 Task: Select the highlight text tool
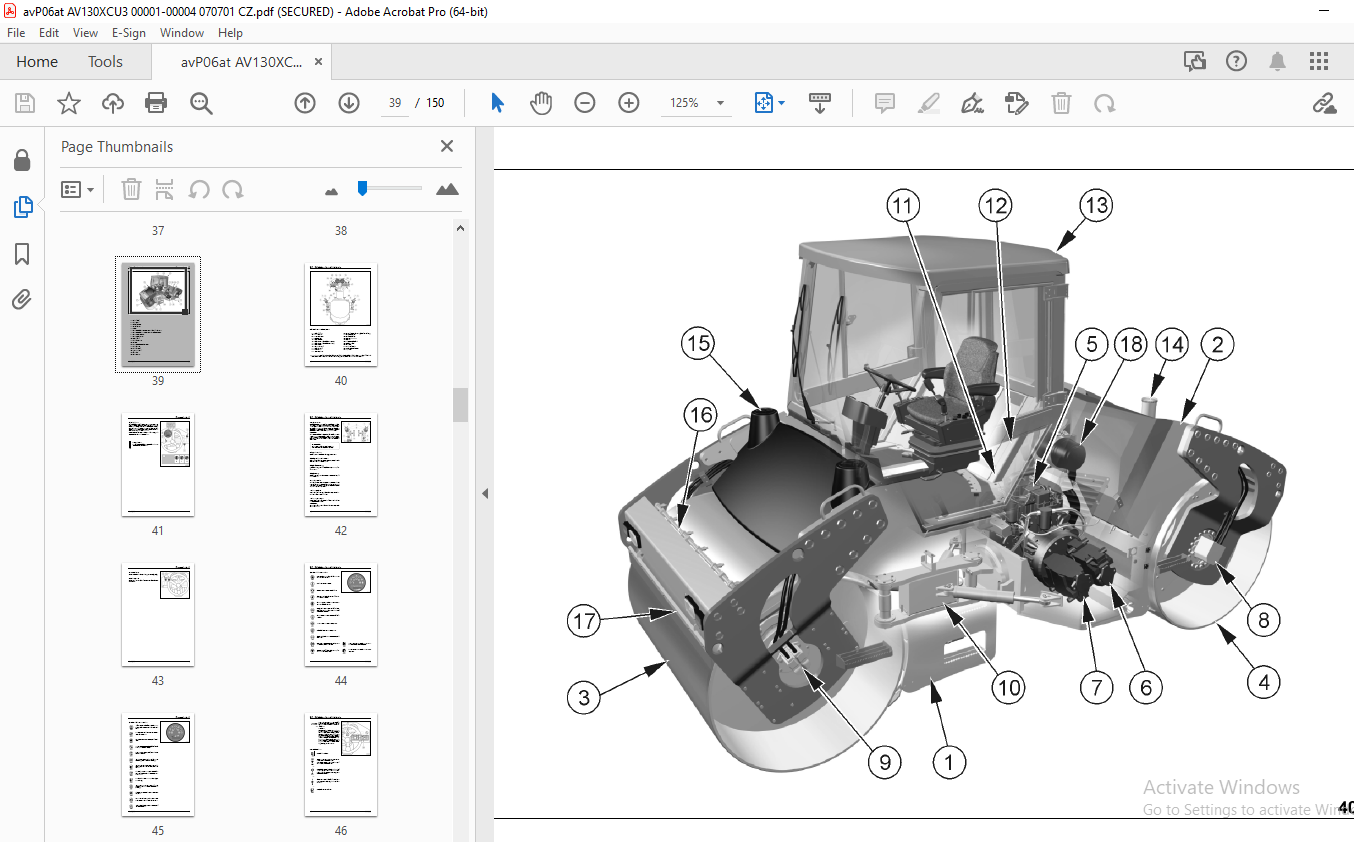click(x=929, y=103)
